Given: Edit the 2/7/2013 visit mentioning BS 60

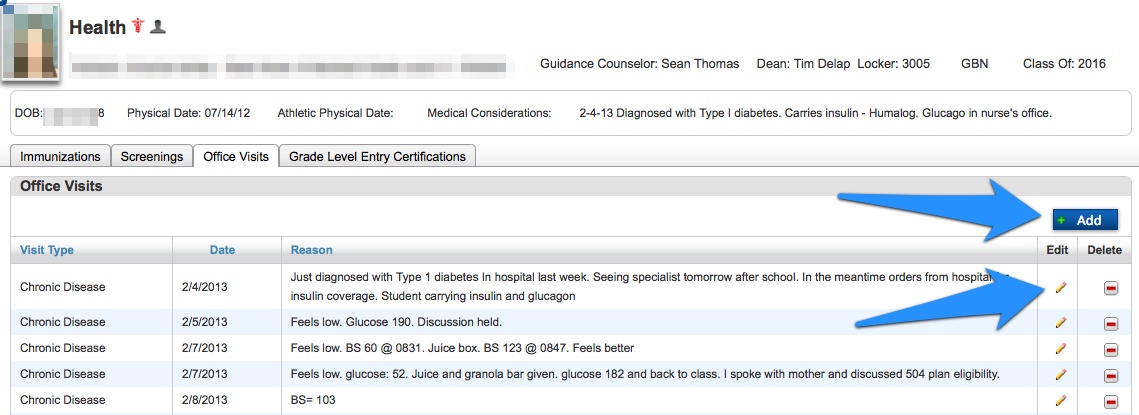Looking at the screenshot, I should (x=1061, y=348).
